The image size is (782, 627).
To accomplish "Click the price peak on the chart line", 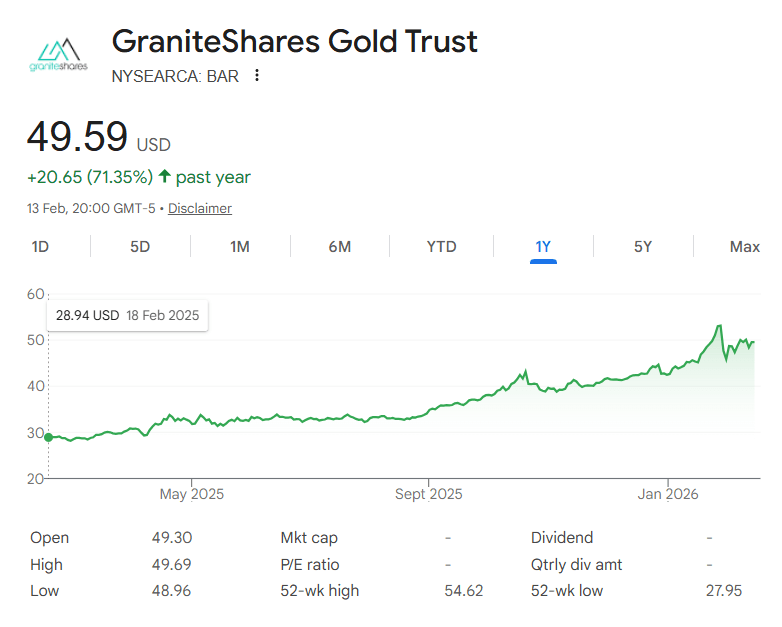I will (719, 326).
